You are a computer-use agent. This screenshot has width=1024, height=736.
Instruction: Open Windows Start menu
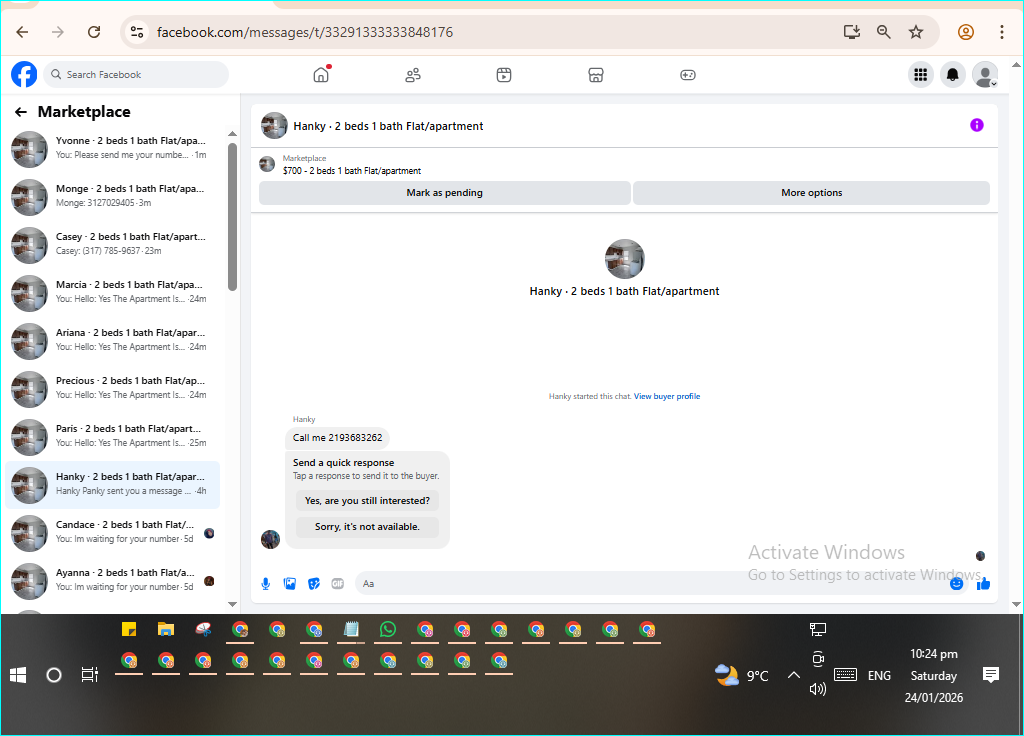(x=18, y=675)
